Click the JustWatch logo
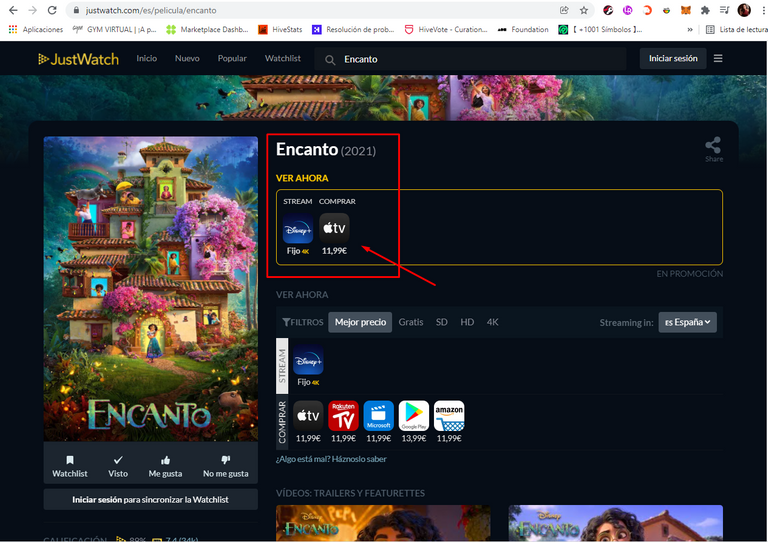This screenshot has height=542, width=768. [x=78, y=59]
